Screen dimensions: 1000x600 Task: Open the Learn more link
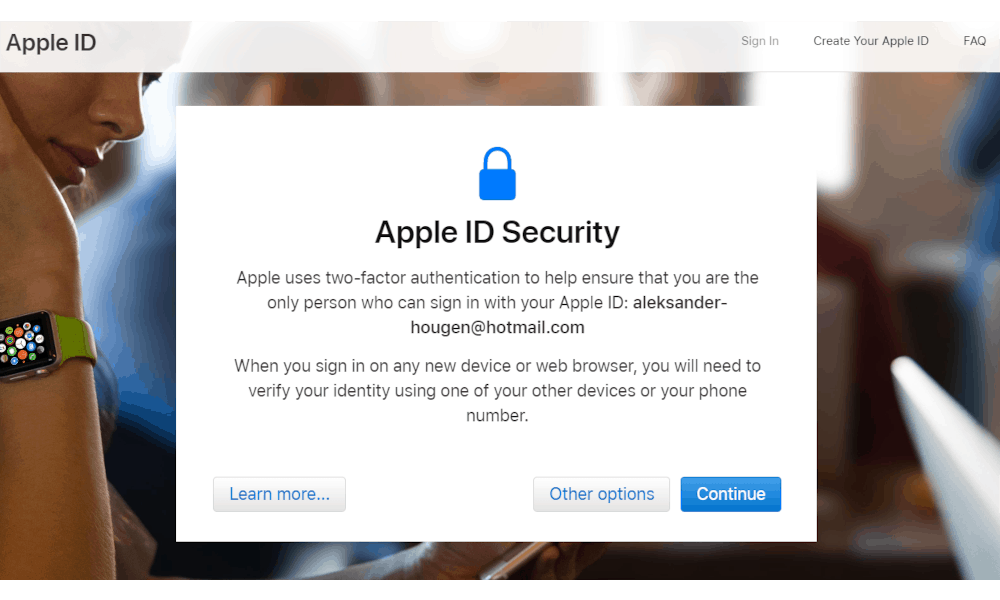[279, 494]
